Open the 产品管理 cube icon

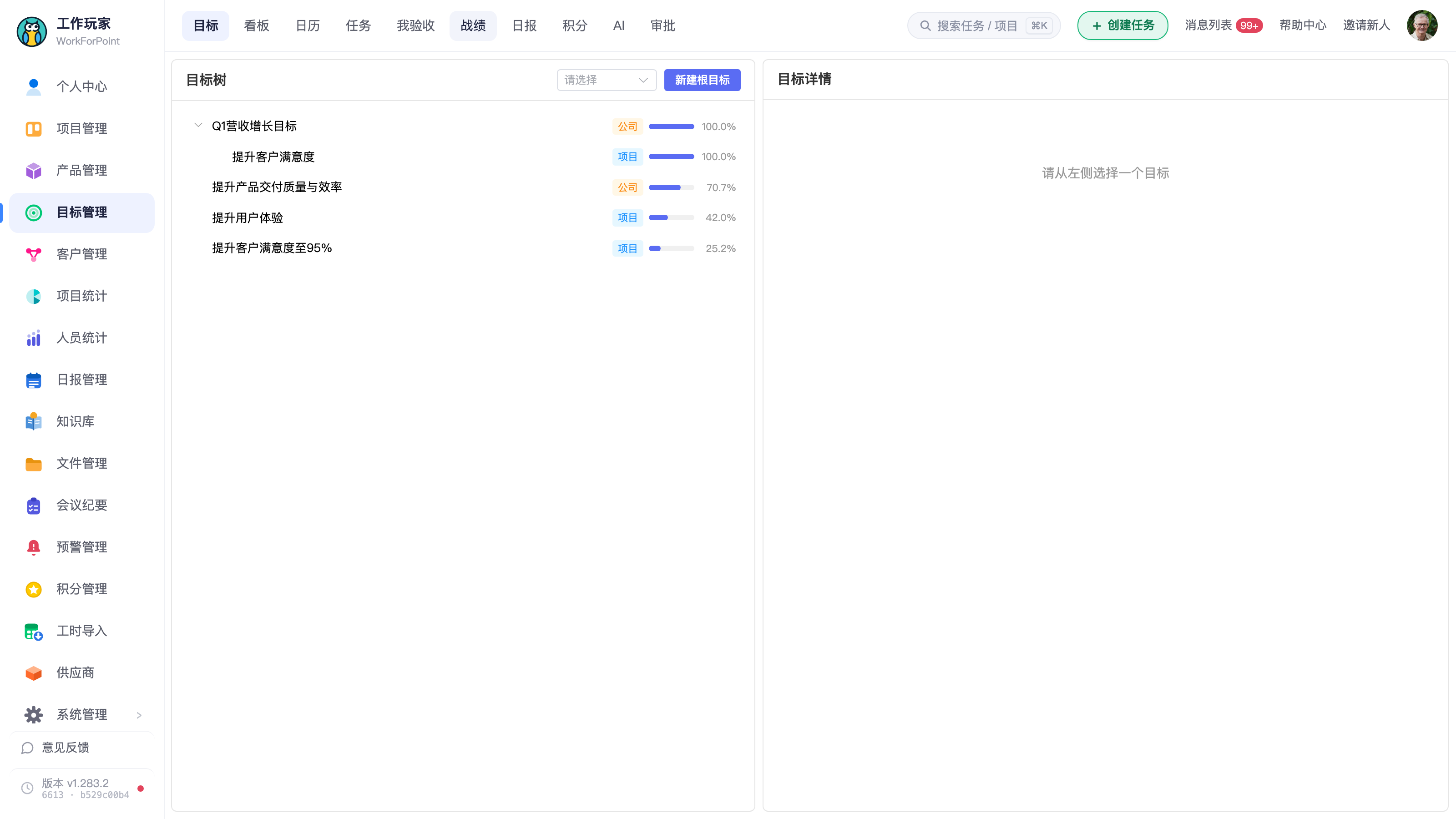[33, 171]
